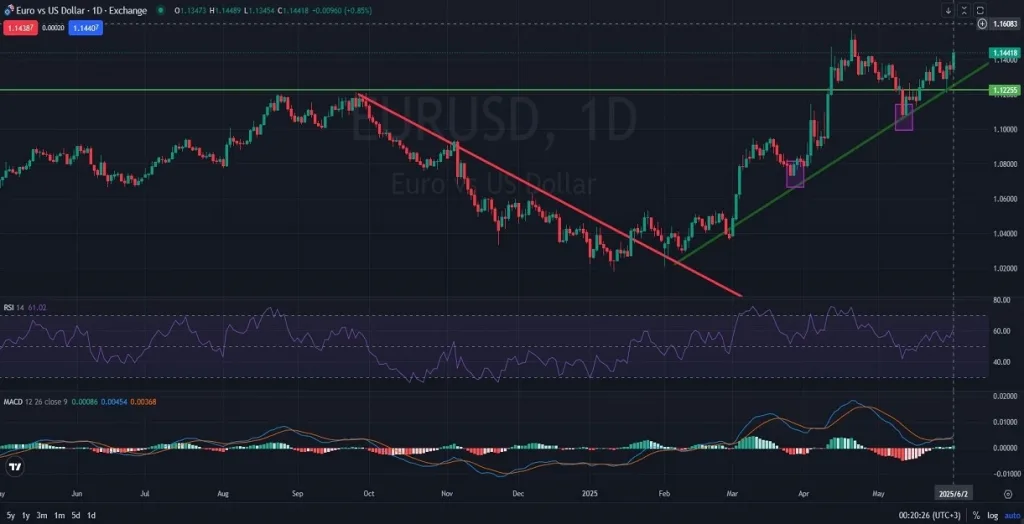The image size is (1024, 524).
Task: Click the percent change (+0.85%) text
Action: point(359,10)
